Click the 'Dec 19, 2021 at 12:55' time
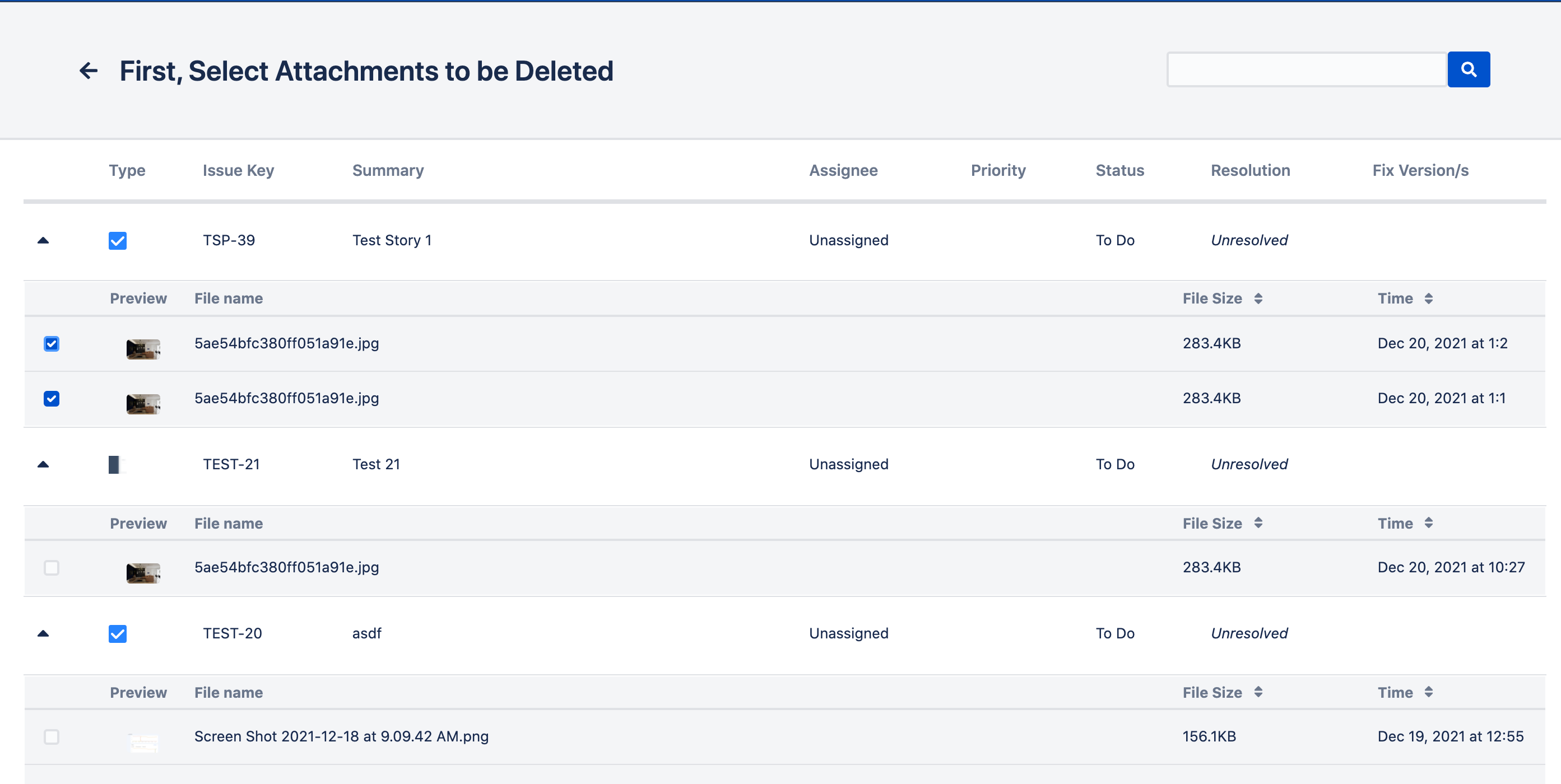 click(x=1450, y=736)
